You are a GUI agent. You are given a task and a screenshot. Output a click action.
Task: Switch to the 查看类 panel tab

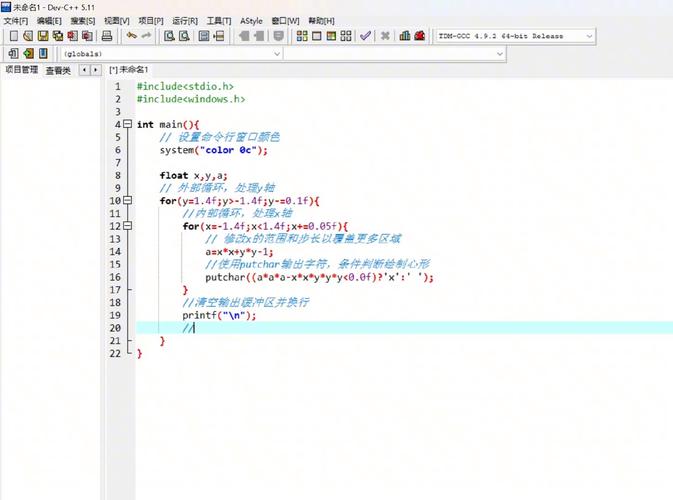click(58, 70)
